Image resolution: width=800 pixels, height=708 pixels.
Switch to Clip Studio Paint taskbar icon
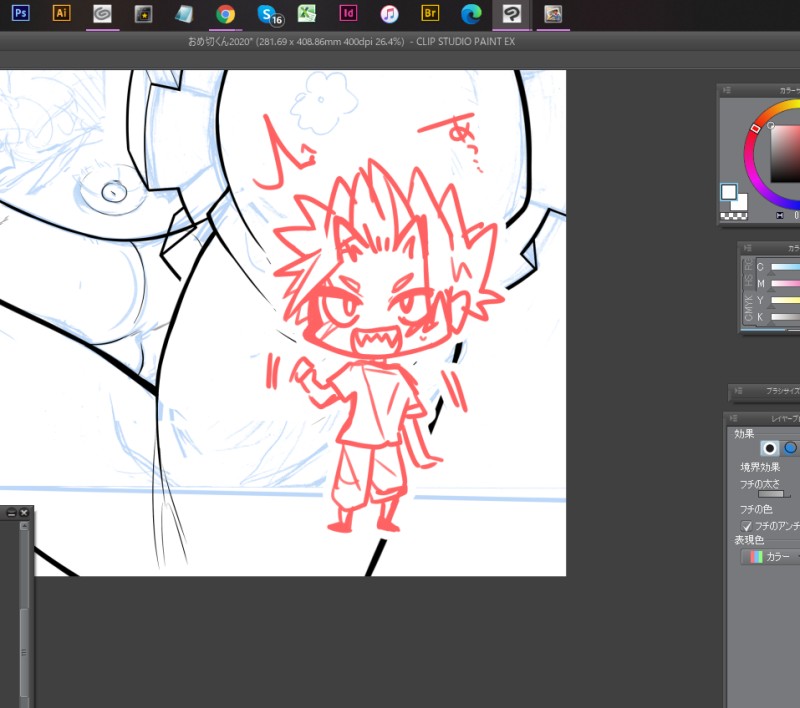[x=512, y=14]
